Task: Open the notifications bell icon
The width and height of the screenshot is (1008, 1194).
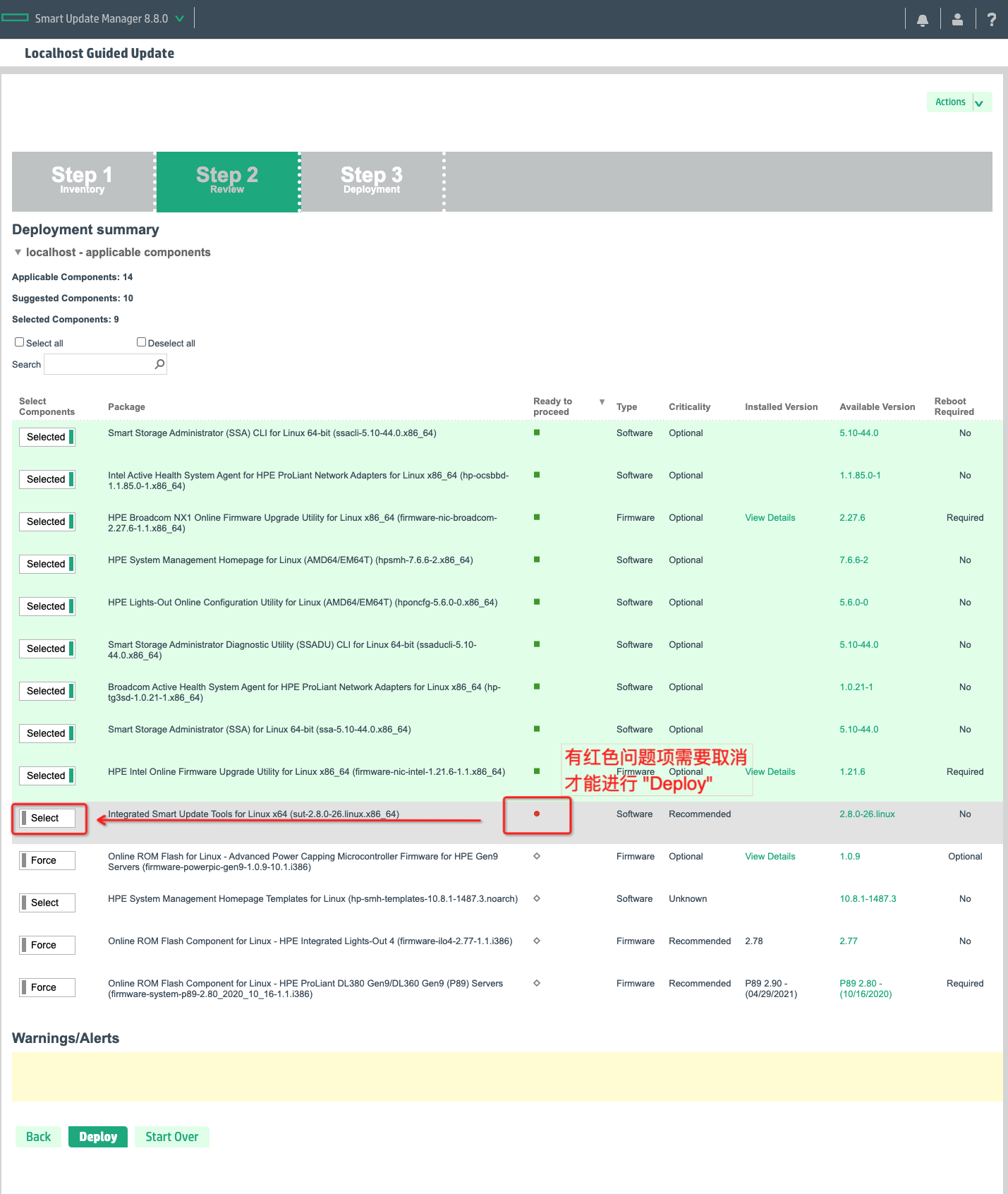Action: coord(922,20)
